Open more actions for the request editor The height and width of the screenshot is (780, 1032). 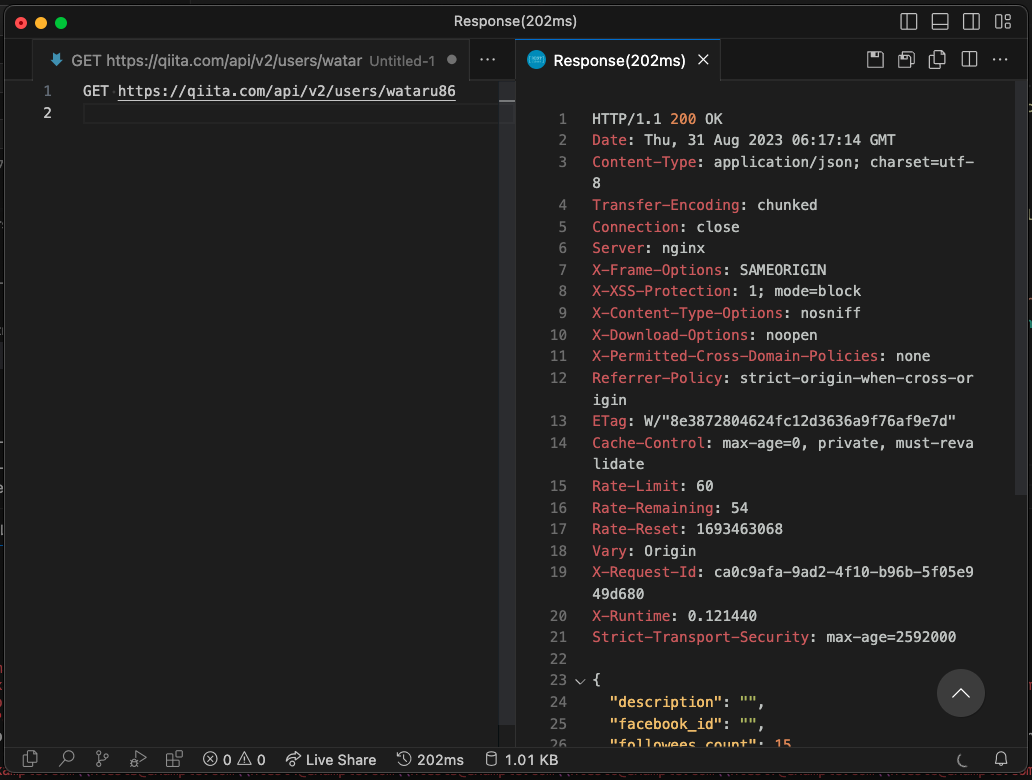[x=488, y=60]
